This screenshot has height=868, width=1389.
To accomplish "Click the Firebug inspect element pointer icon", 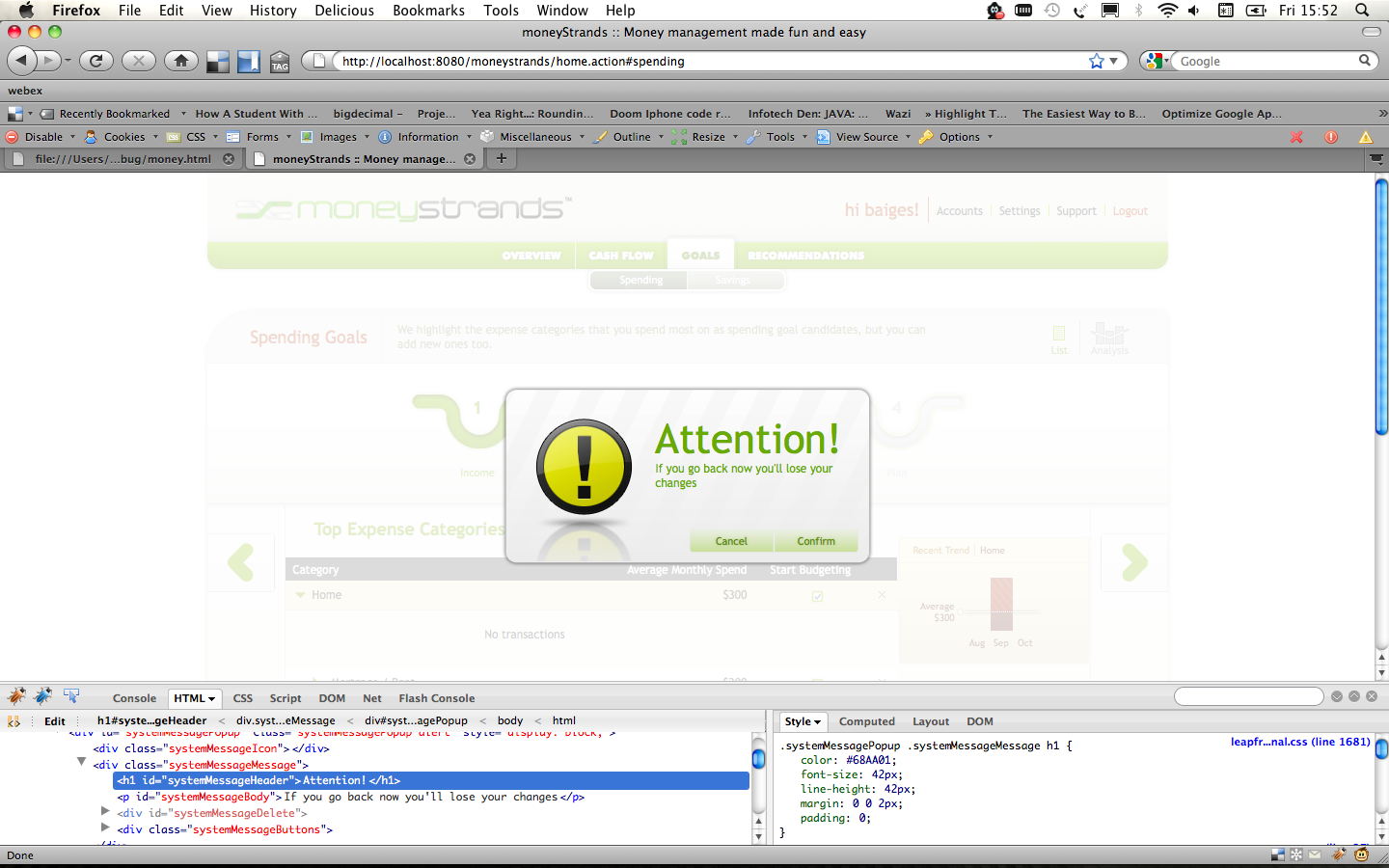I will point(71,696).
